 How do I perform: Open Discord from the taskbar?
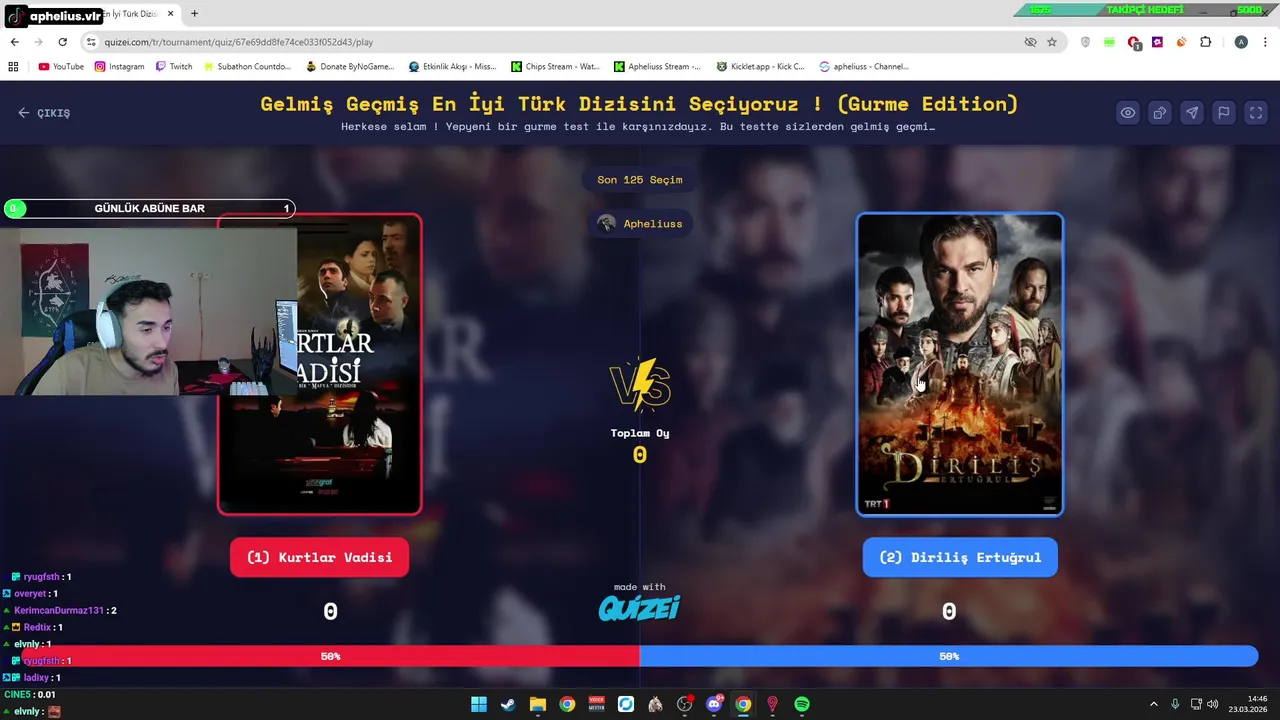714,704
